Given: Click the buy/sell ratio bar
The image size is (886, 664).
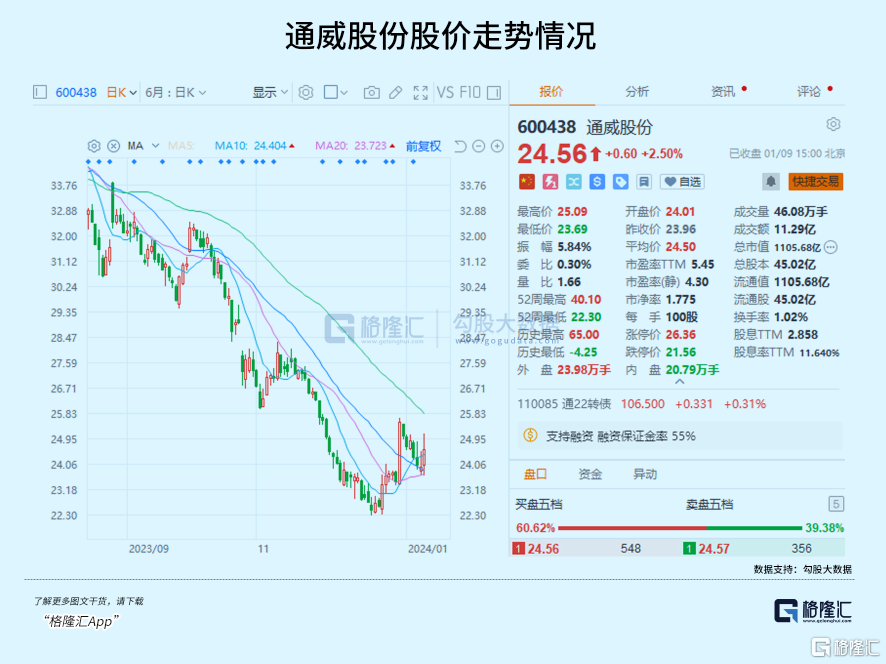Looking at the screenshot, I should pyautogui.click(x=680, y=528).
